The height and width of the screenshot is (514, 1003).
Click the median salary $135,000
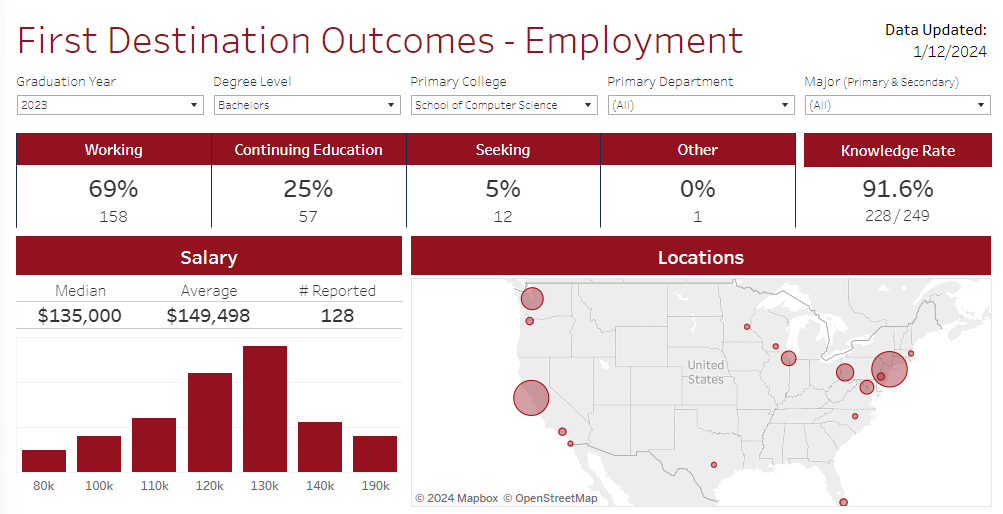(x=79, y=315)
